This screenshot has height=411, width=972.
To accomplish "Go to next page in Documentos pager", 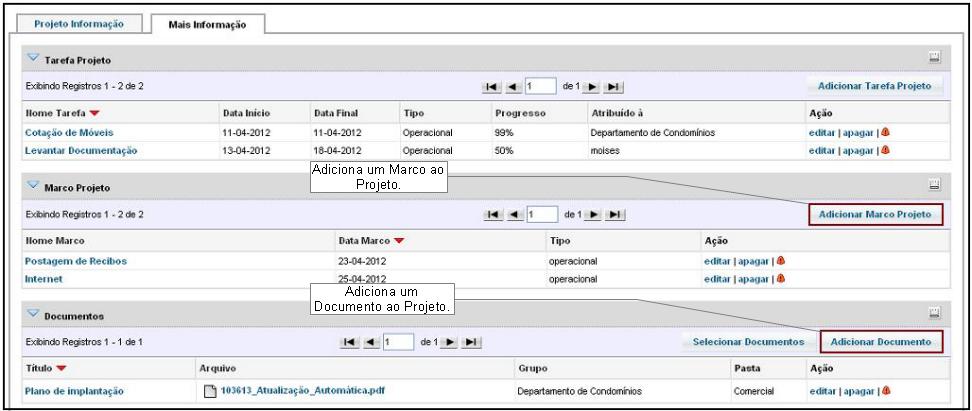I will coord(450,342).
